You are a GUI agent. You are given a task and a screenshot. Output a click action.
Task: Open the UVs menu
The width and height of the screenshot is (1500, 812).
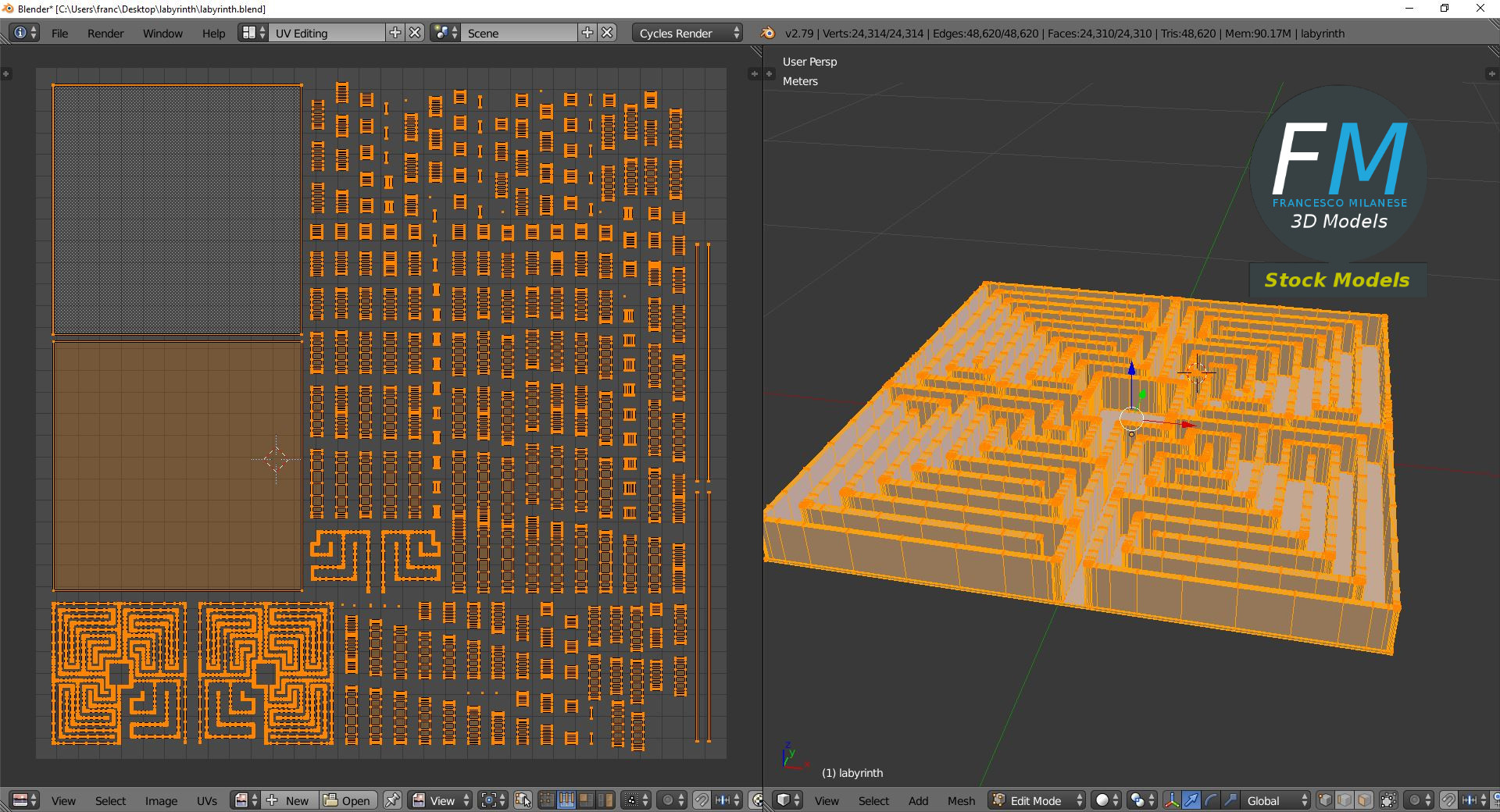click(207, 800)
